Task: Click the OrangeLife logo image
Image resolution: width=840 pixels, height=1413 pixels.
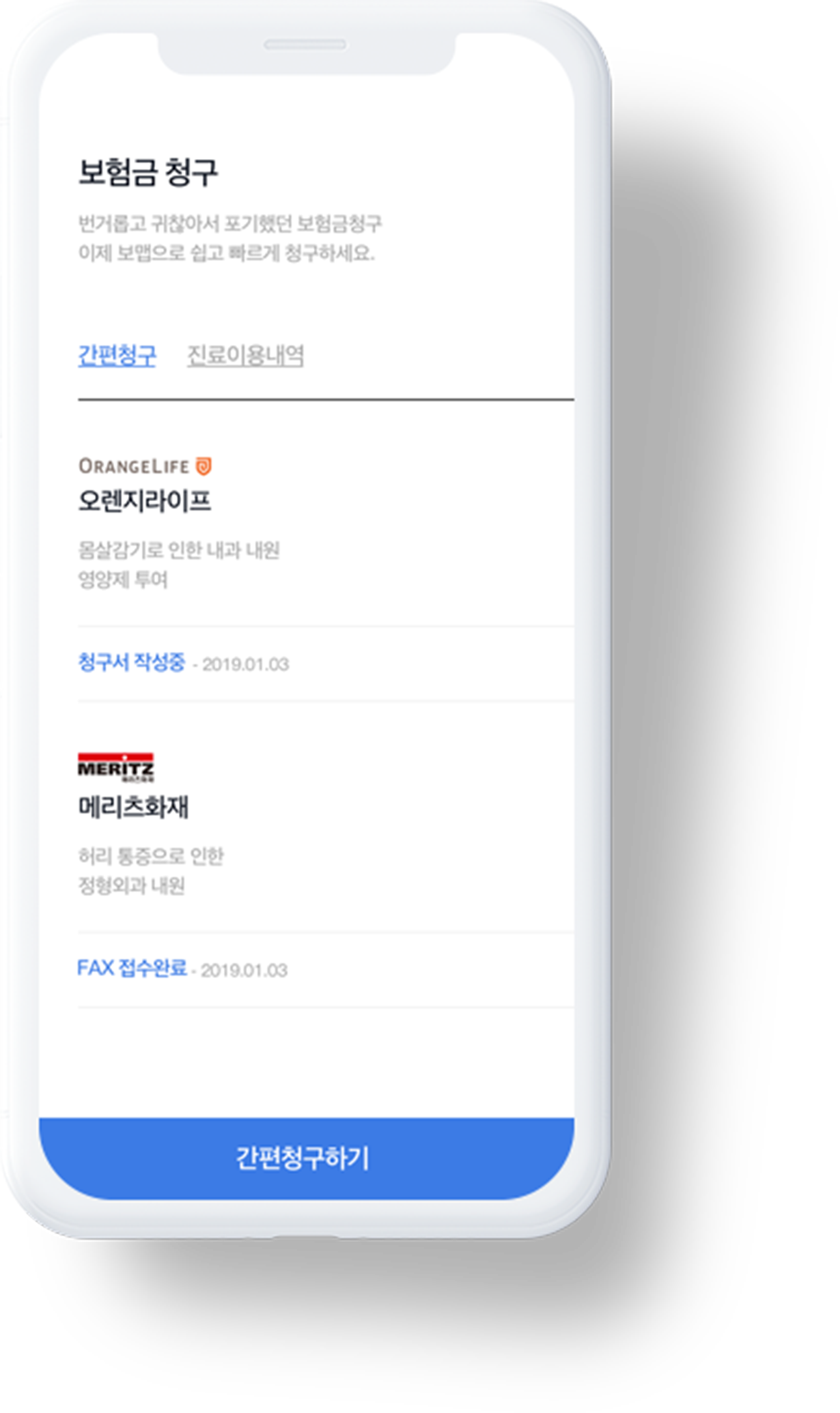Action: click(x=145, y=466)
